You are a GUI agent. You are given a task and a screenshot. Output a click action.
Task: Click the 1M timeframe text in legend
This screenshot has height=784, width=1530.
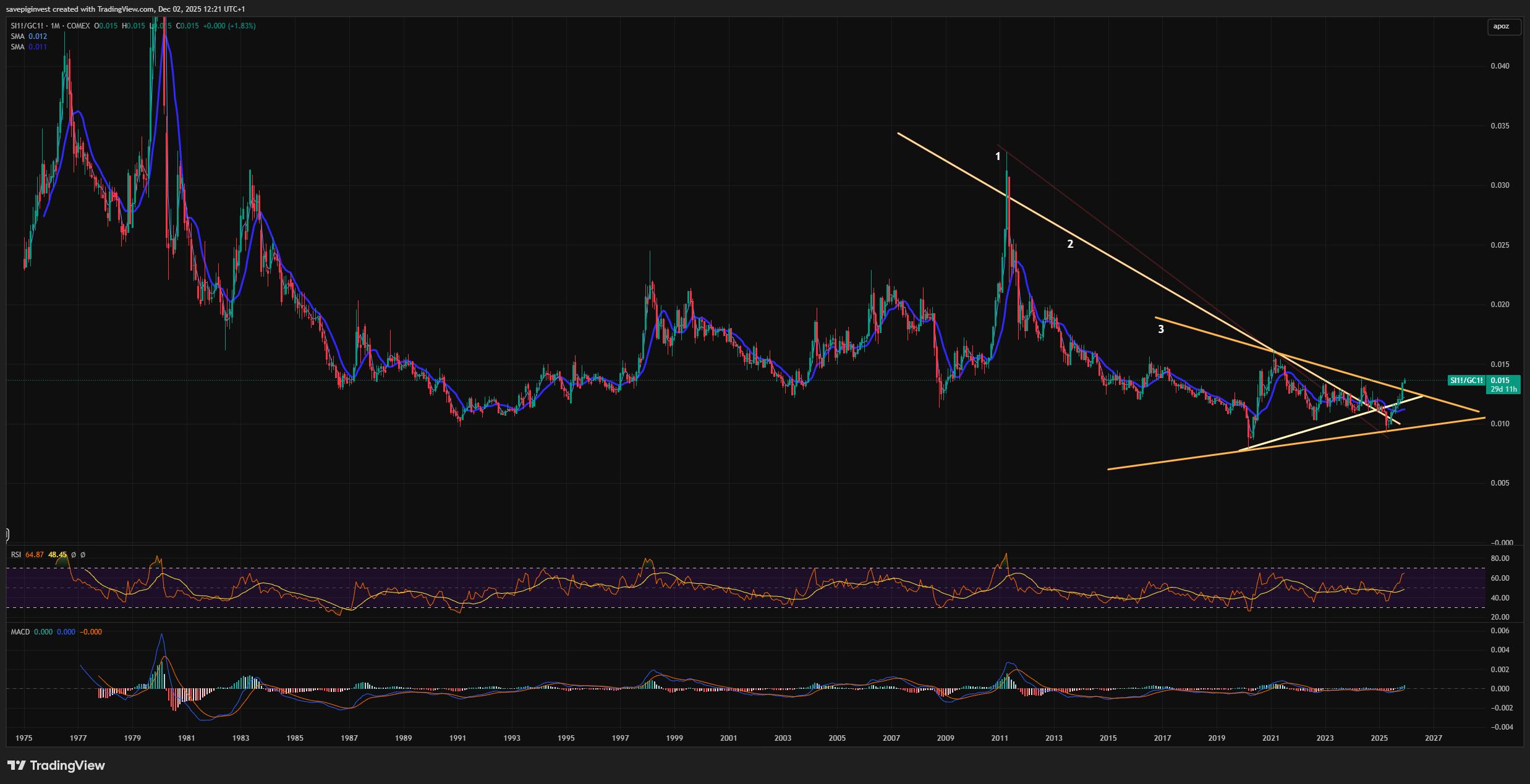[x=56, y=26]
